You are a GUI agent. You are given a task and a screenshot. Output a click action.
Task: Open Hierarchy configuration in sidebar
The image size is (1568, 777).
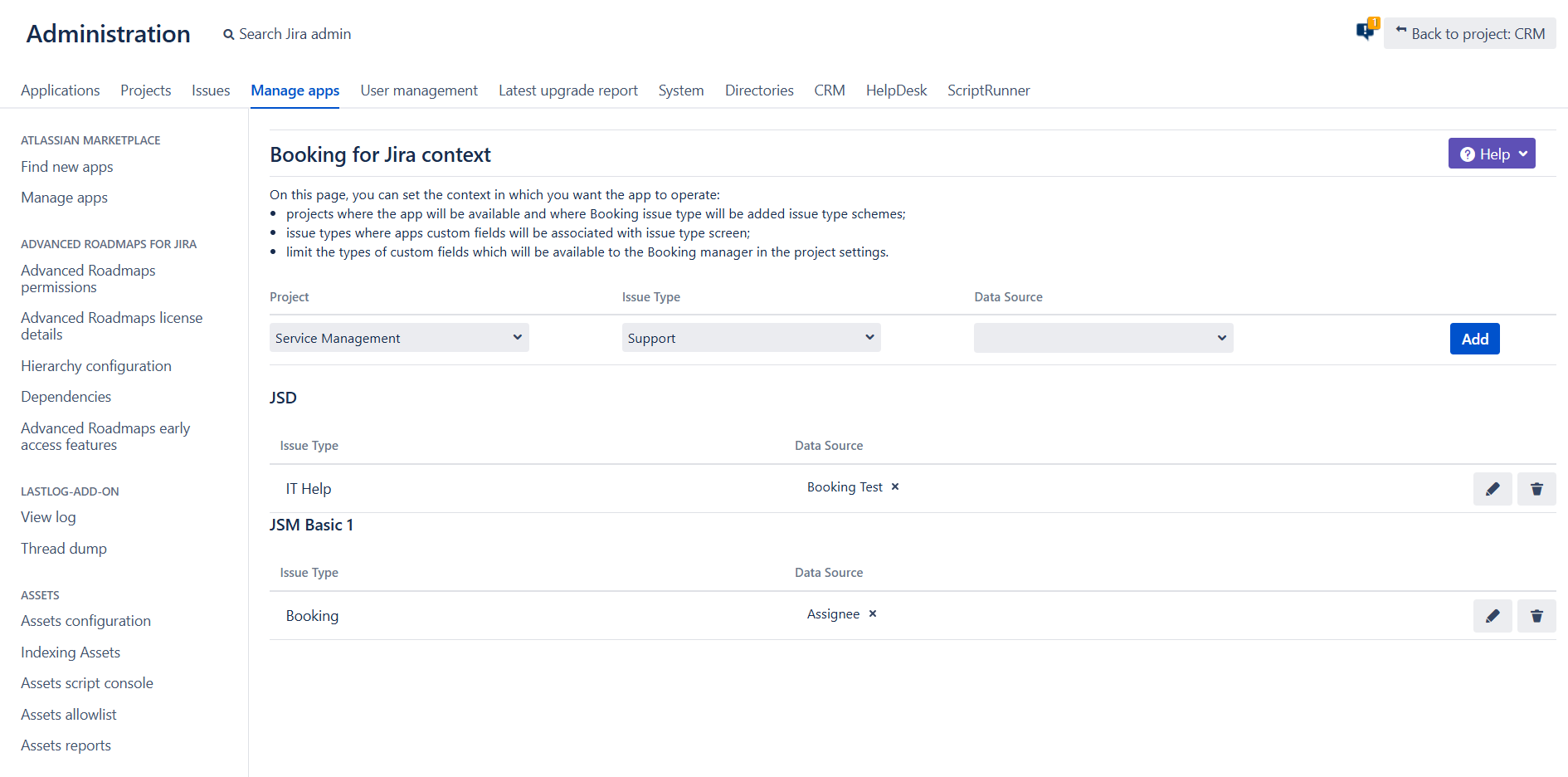coord(96,366)
